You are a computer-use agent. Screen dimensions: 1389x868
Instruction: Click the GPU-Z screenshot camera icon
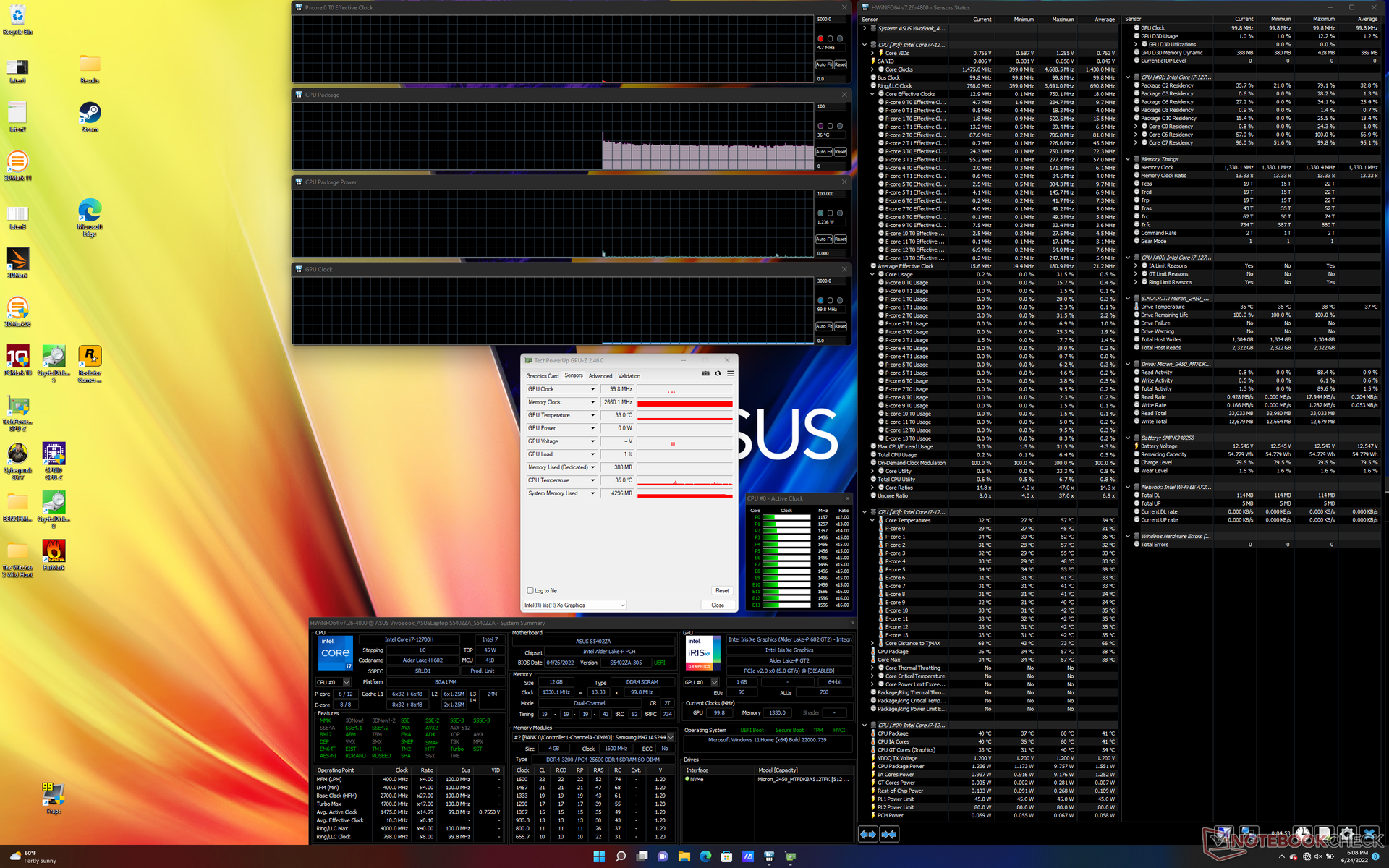coord(705,374)
